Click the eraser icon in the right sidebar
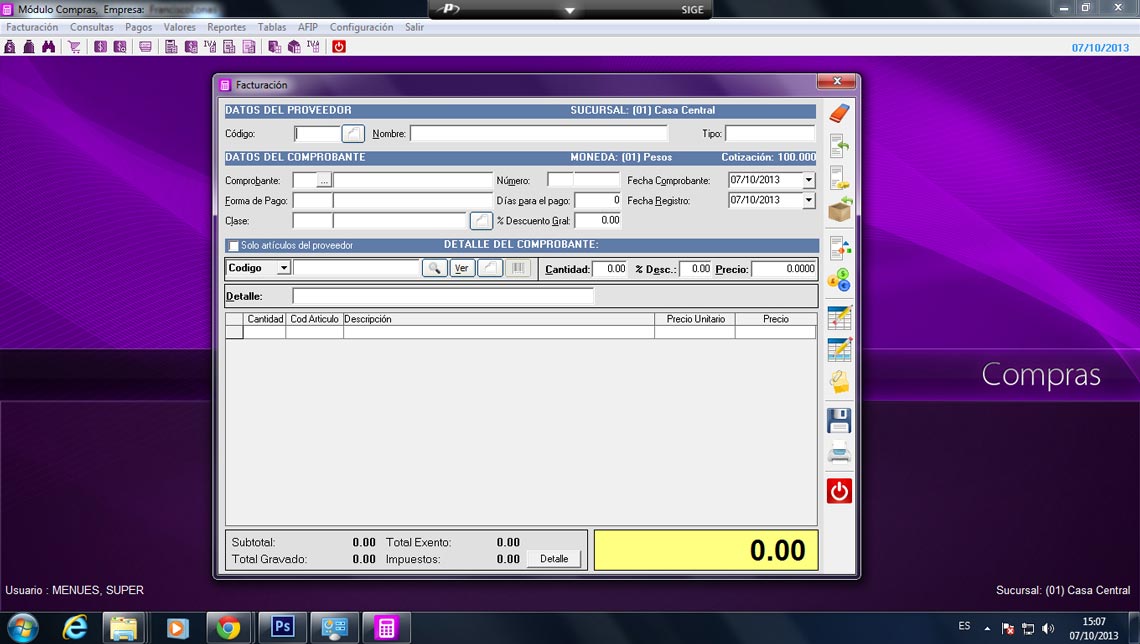Viewport: 1140px width, 644px height. [839, 113]
